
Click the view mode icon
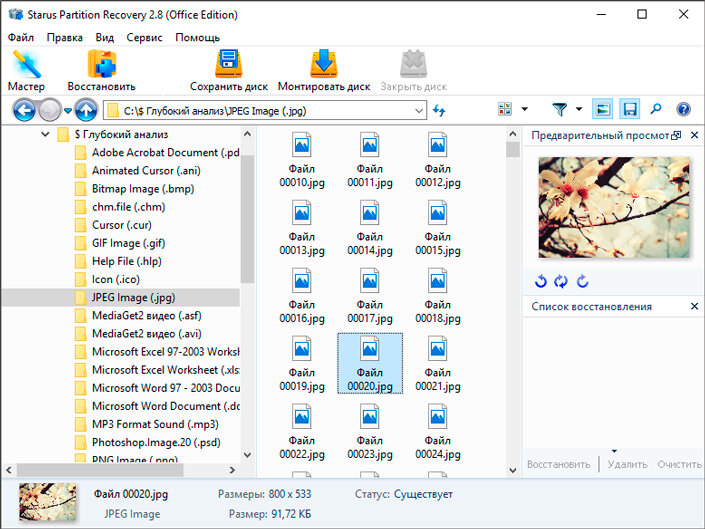(505, 109)
